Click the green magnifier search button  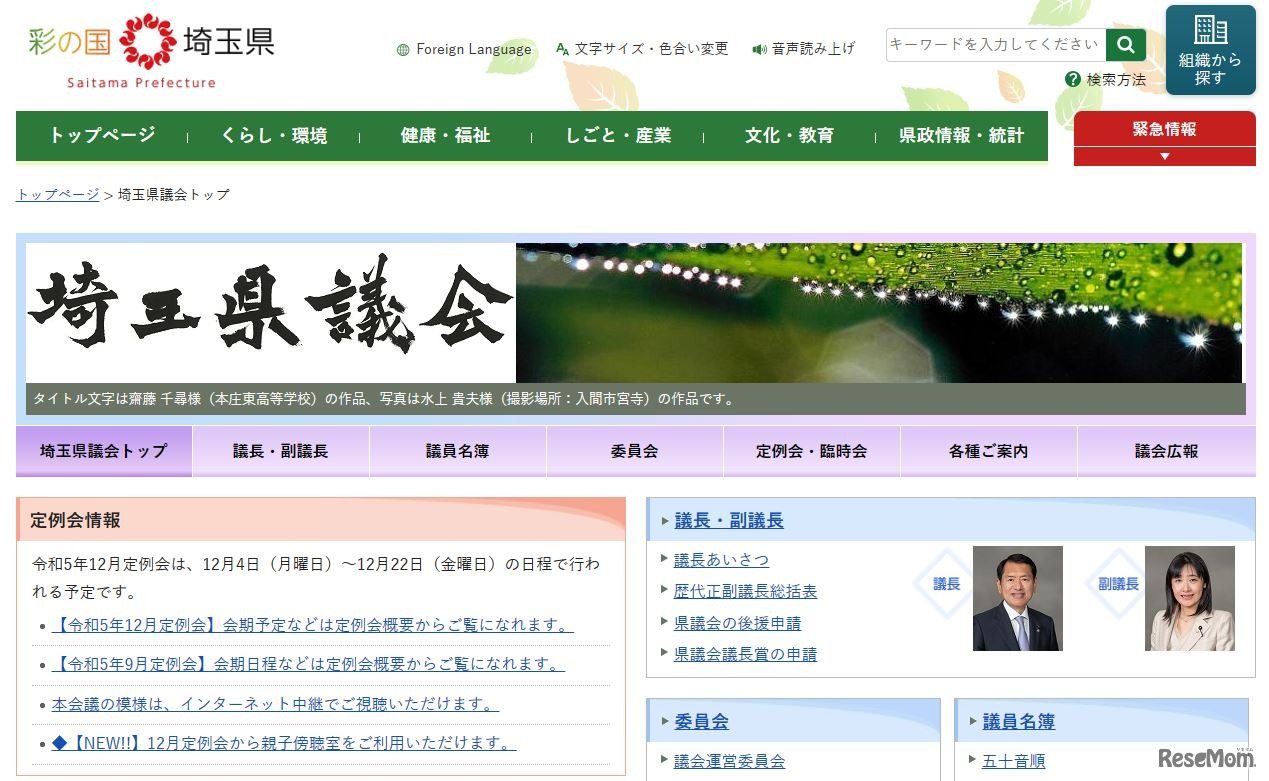1126,45
